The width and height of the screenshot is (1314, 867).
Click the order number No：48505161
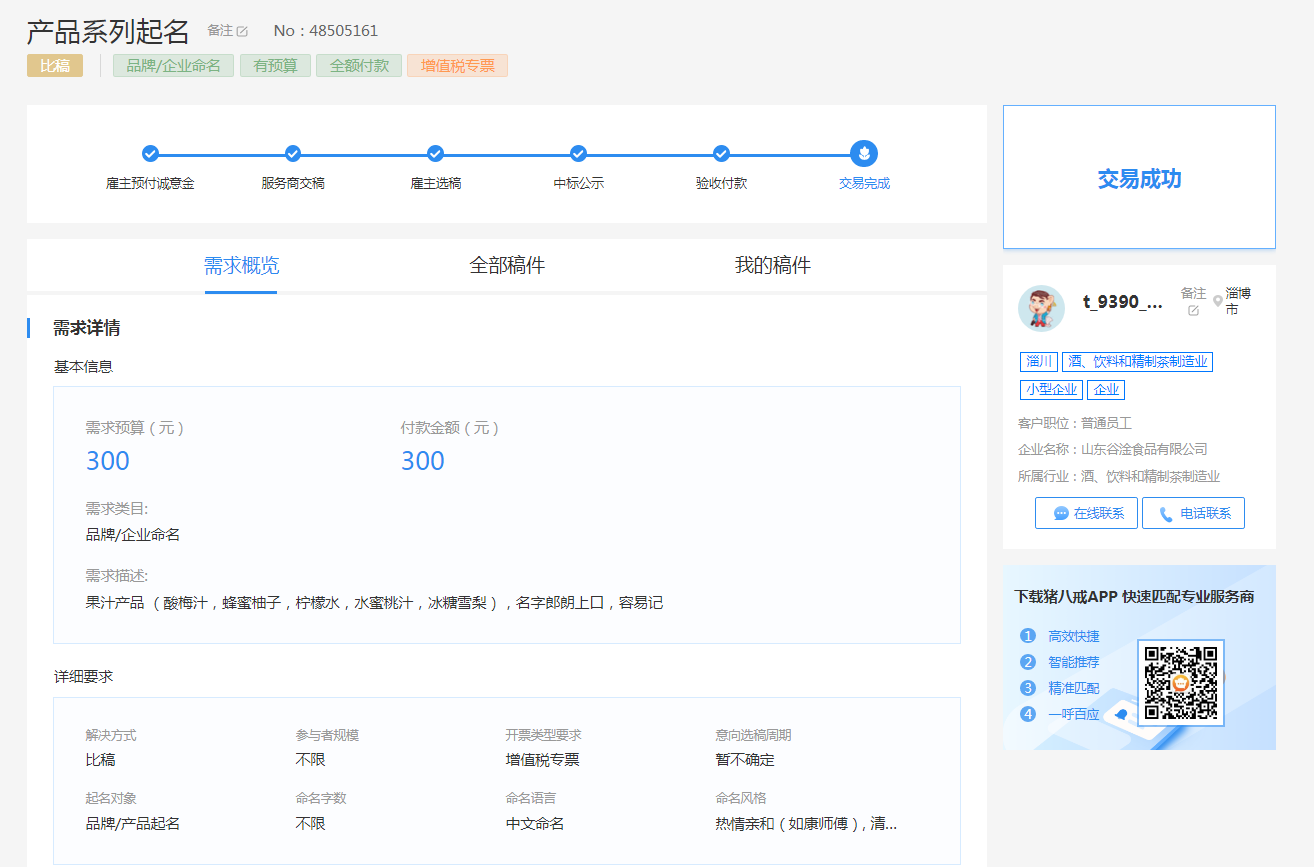pyautogui.click(x=326, y=31)
